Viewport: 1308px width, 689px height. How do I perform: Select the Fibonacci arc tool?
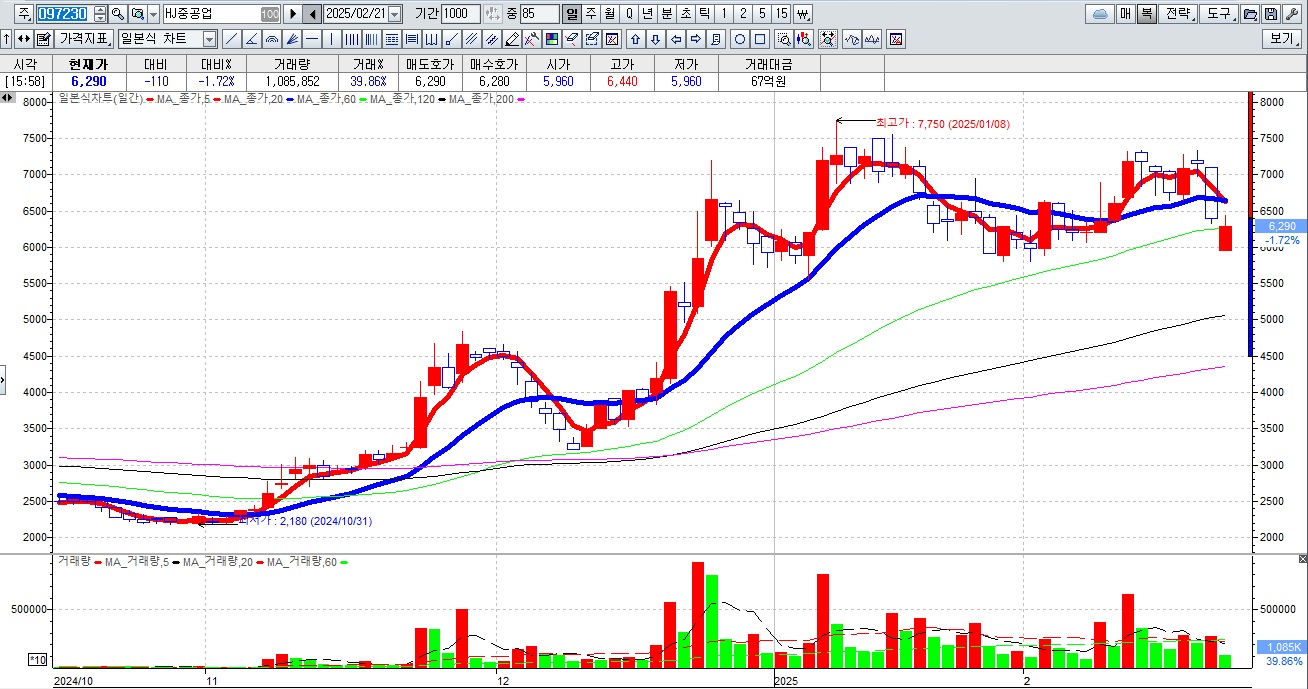tap(271, 39)
